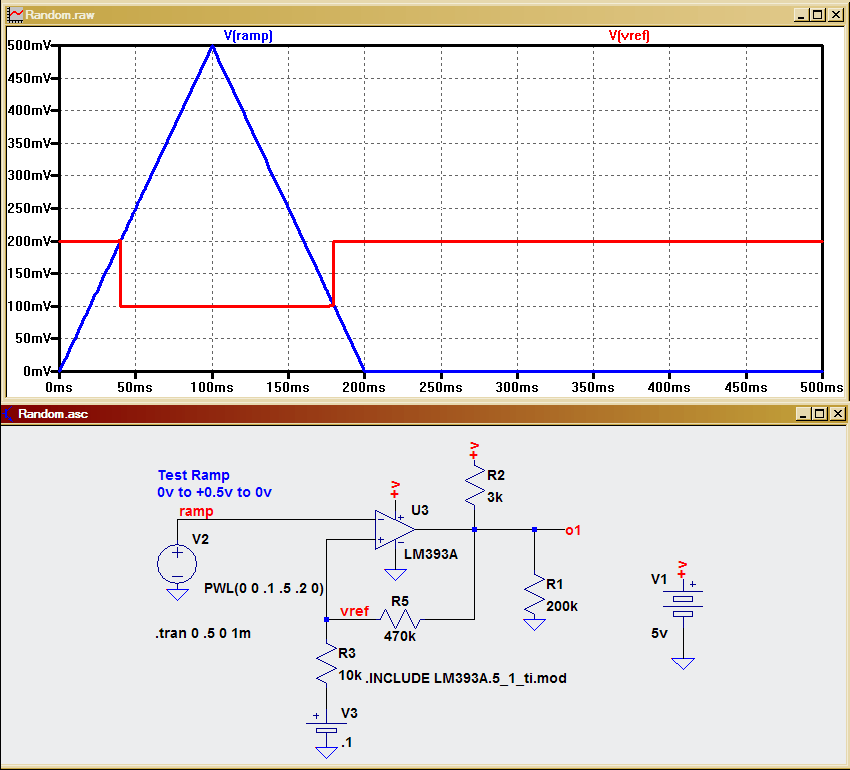
Task: Click the LM393A model name label
Action: click(431, 554)
